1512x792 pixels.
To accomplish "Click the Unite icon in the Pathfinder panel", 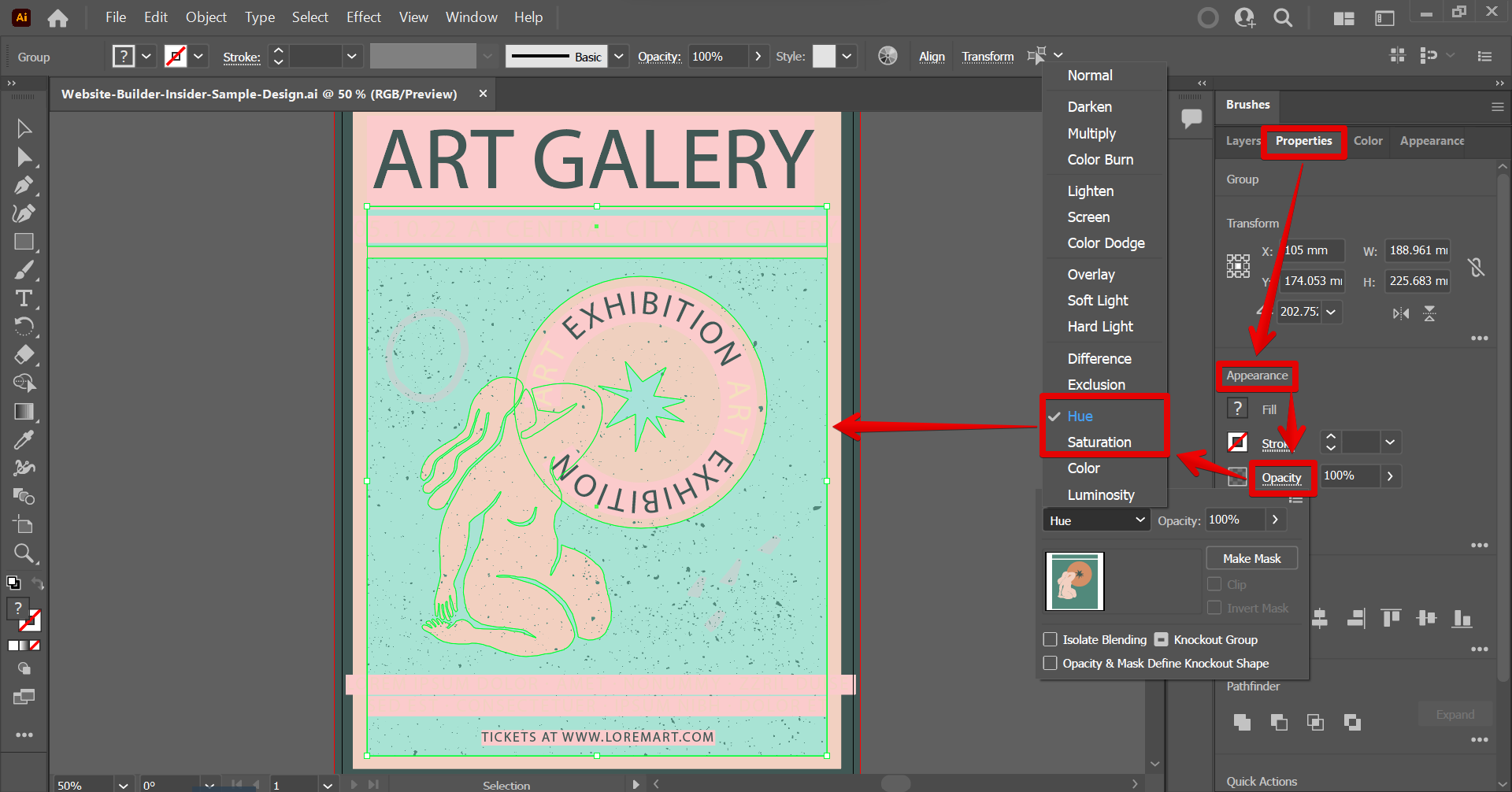I will point(1242,722).
